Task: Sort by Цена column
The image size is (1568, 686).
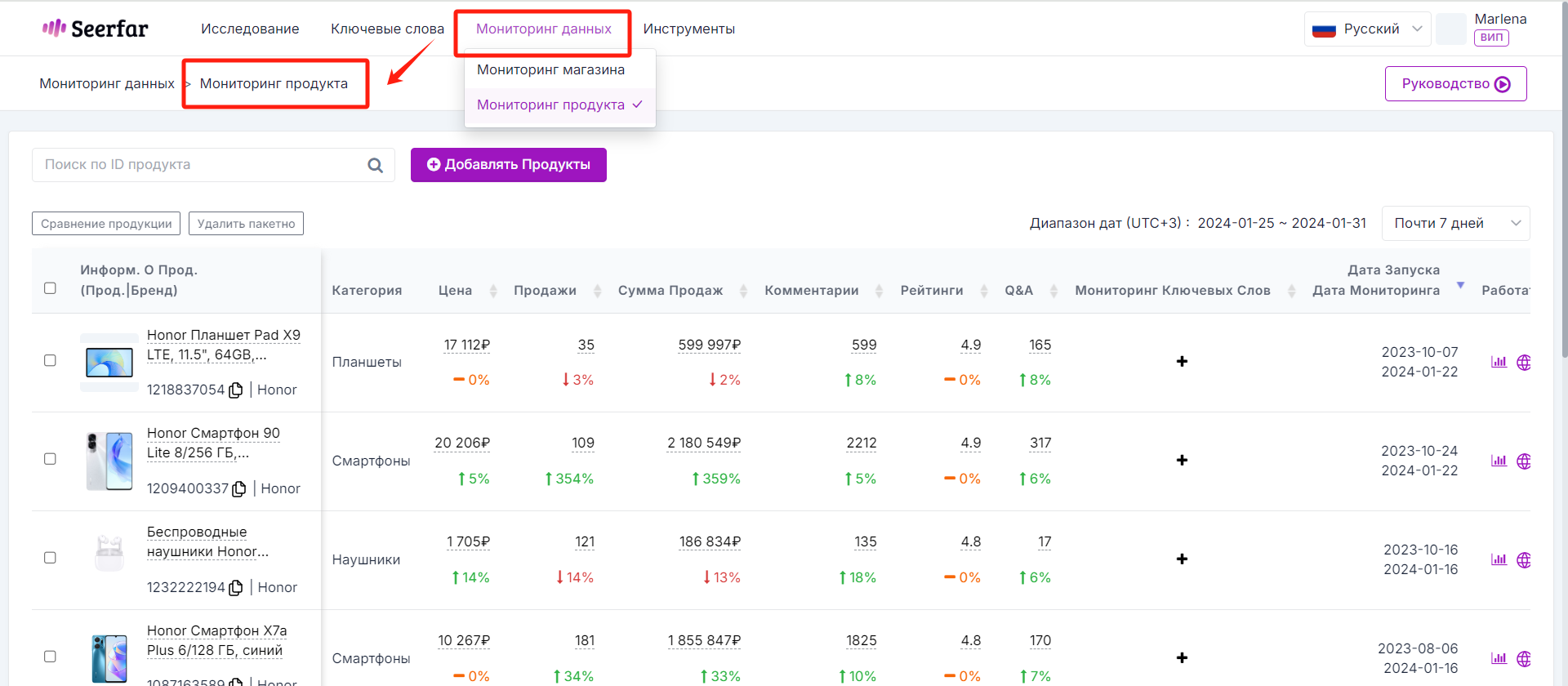Action: point(493,291)
